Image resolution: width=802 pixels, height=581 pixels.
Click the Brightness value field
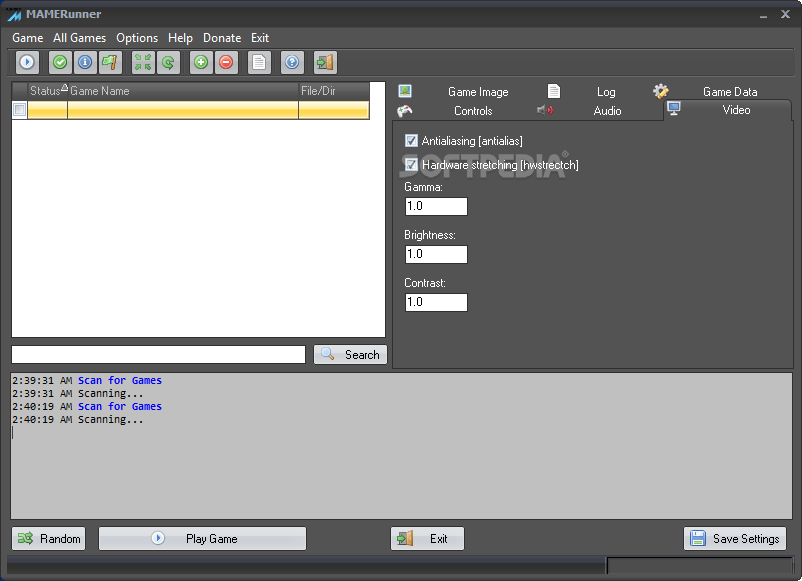click(436, 254)
